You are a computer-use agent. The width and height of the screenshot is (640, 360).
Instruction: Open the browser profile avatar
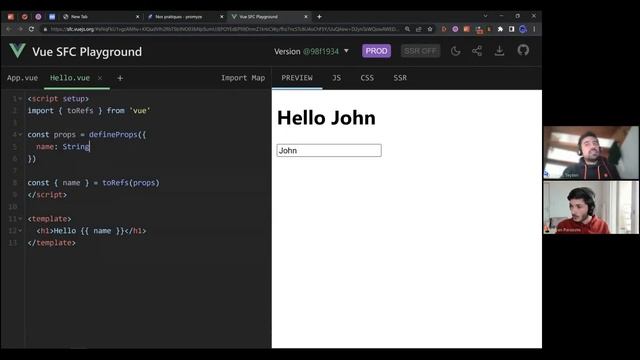[523, 29]
